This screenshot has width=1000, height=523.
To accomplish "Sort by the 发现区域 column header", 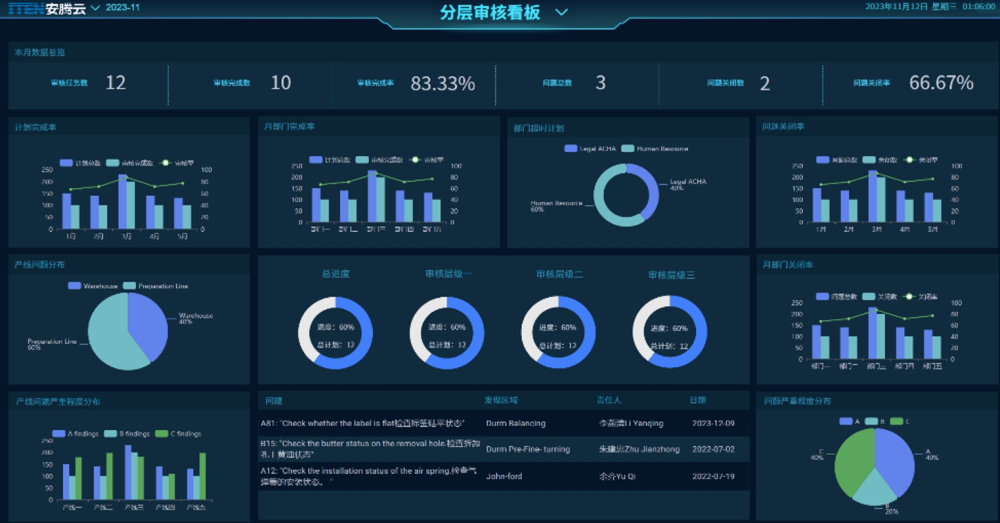I will [x=501, y=400].
